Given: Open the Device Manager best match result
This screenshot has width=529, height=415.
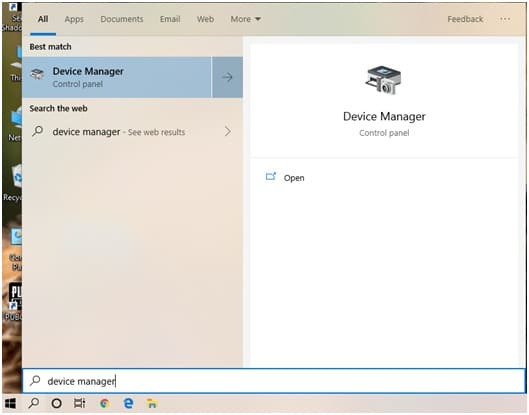Looking at the screenshot, I should pos(117,77).
